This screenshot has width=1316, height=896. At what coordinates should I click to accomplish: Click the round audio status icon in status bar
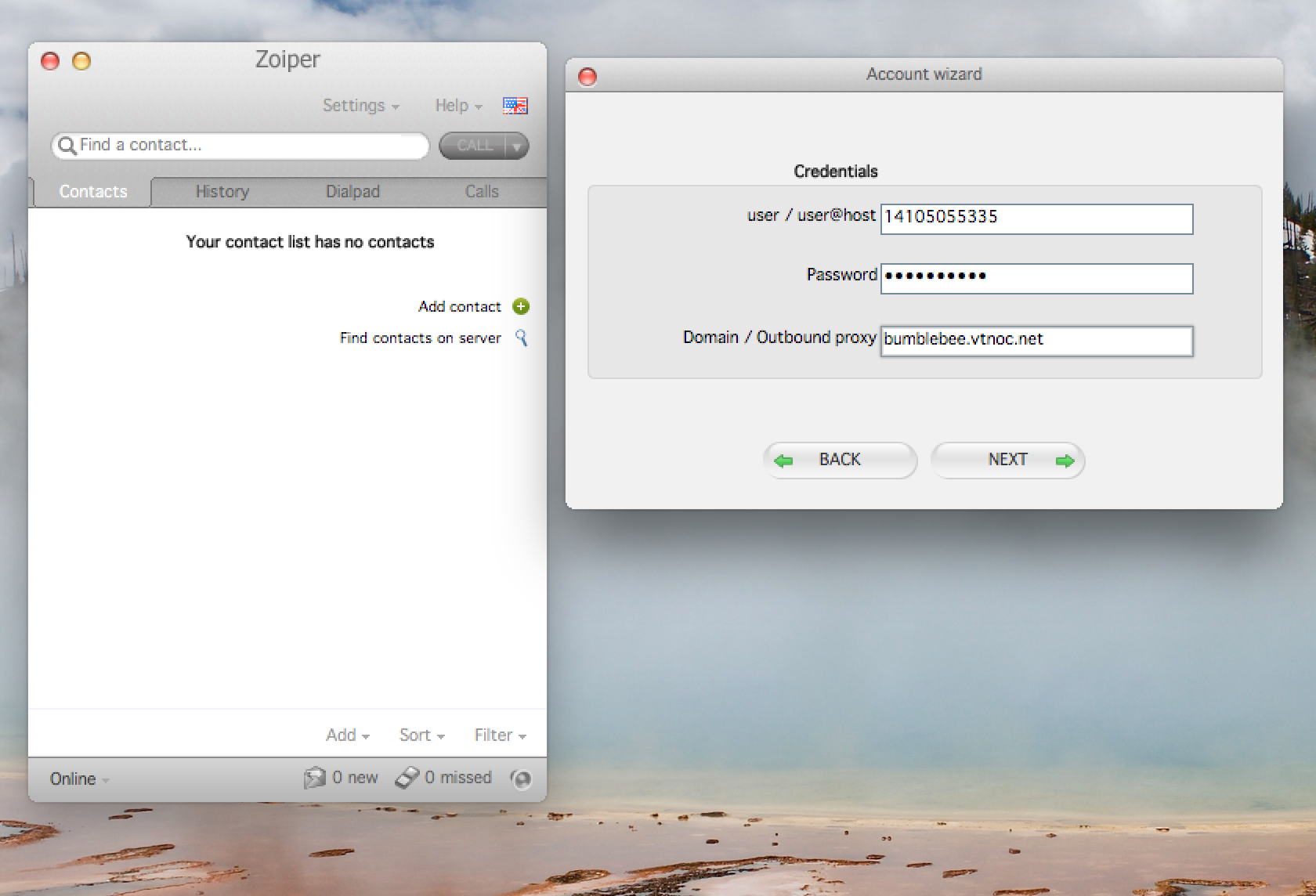[521, 779]
